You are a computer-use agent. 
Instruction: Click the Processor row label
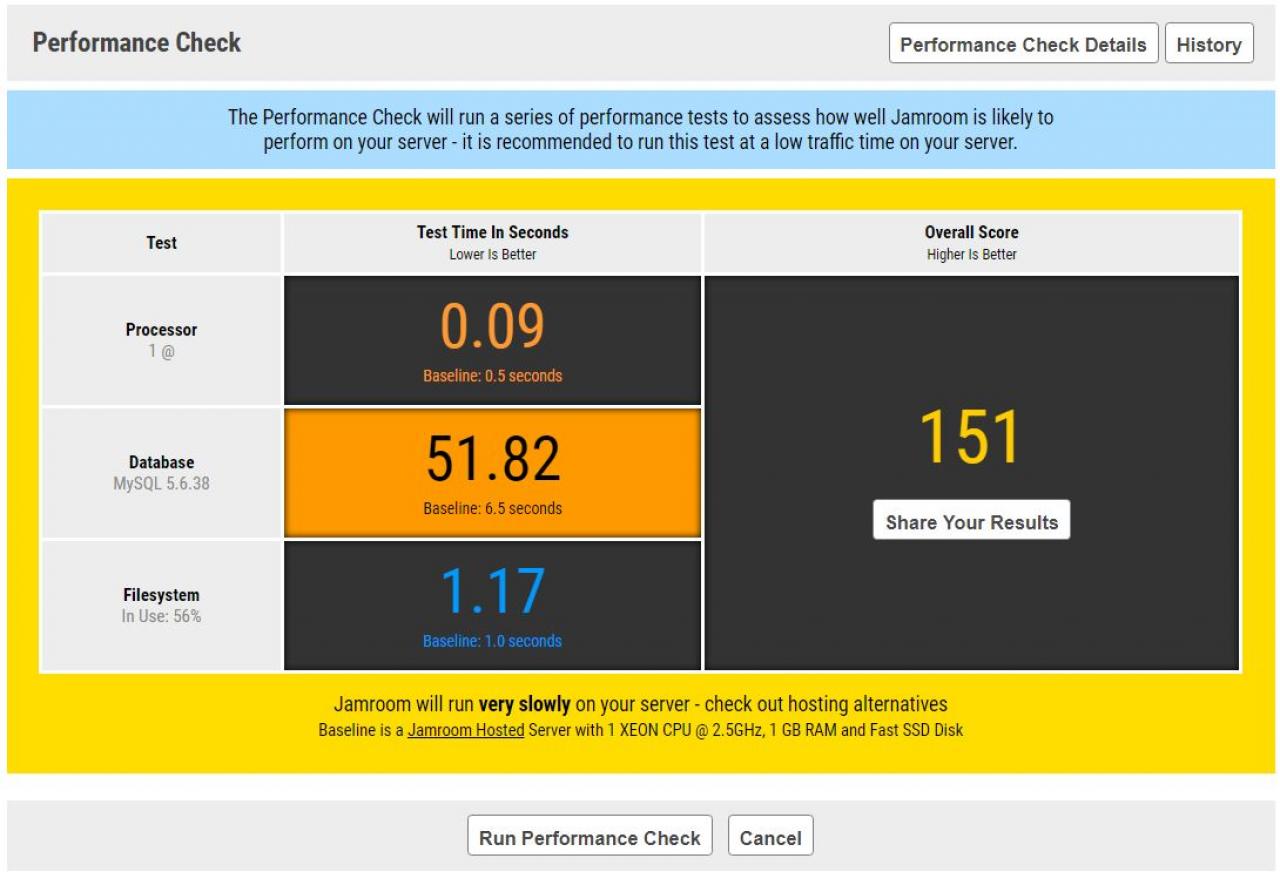(x=161, y=329)
